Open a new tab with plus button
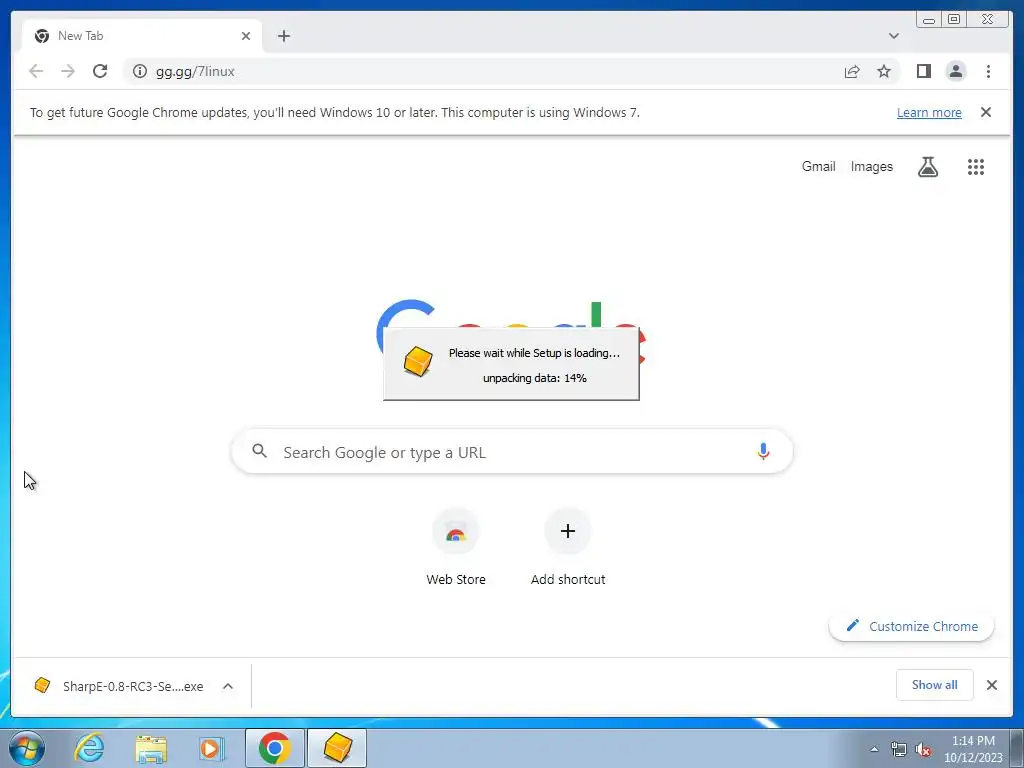 tap(283, 36)
